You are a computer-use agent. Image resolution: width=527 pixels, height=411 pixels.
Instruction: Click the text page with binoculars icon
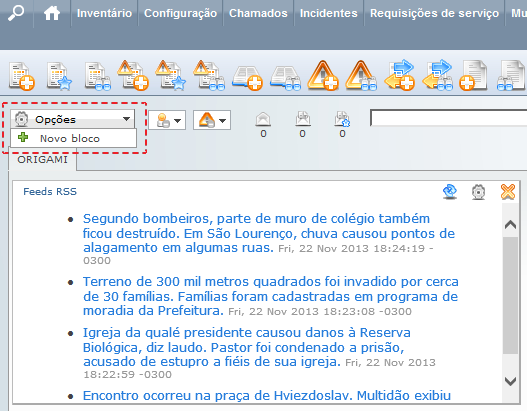tap(511, 76)
